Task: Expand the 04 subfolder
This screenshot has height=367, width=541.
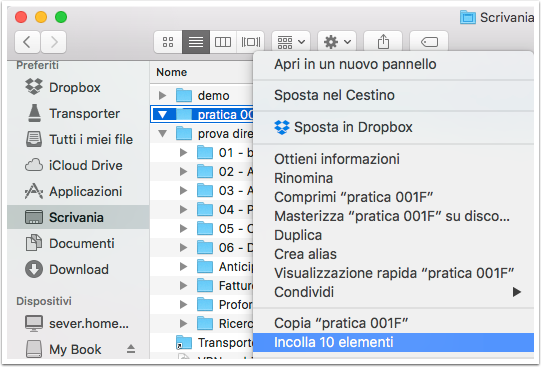Action: (x=183, y=209)
